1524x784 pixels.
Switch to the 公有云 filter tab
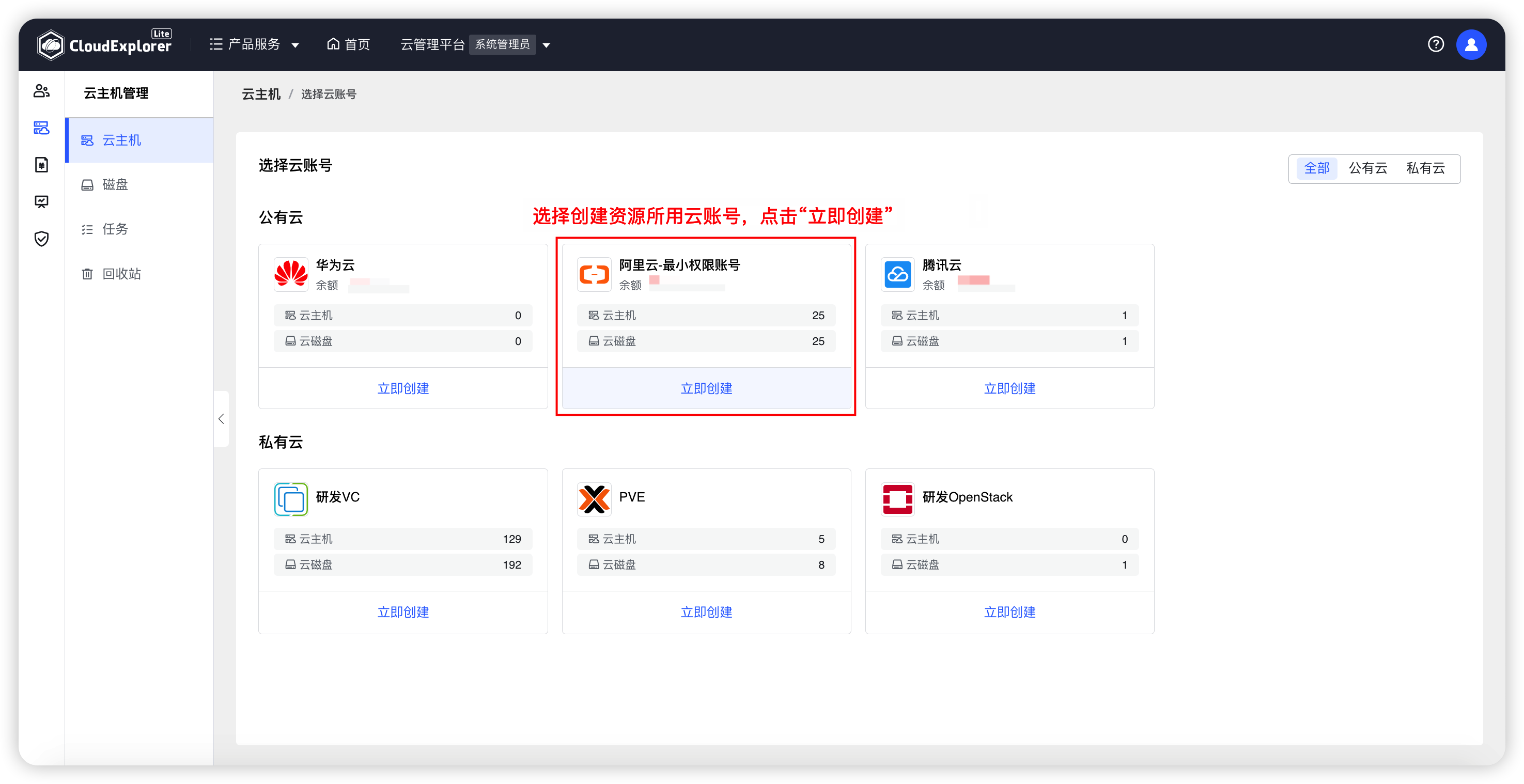(x=1369, y=168)
